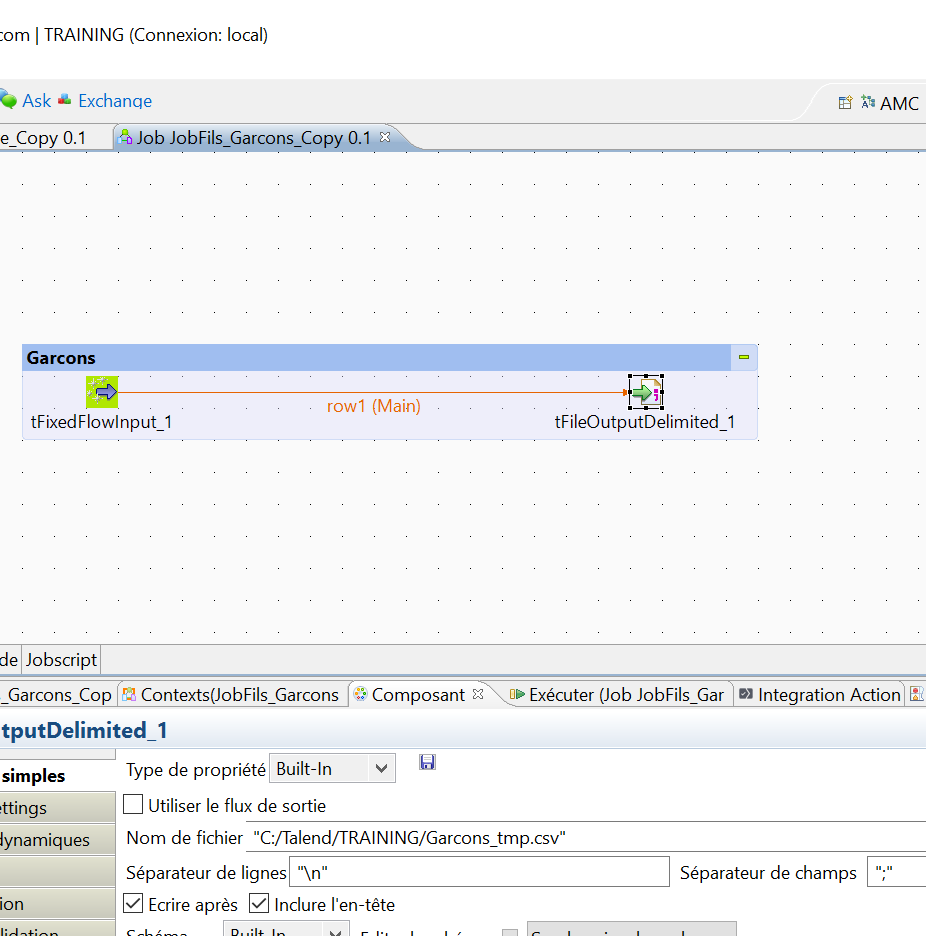Click the save icon next to property type

pos(427,762)
